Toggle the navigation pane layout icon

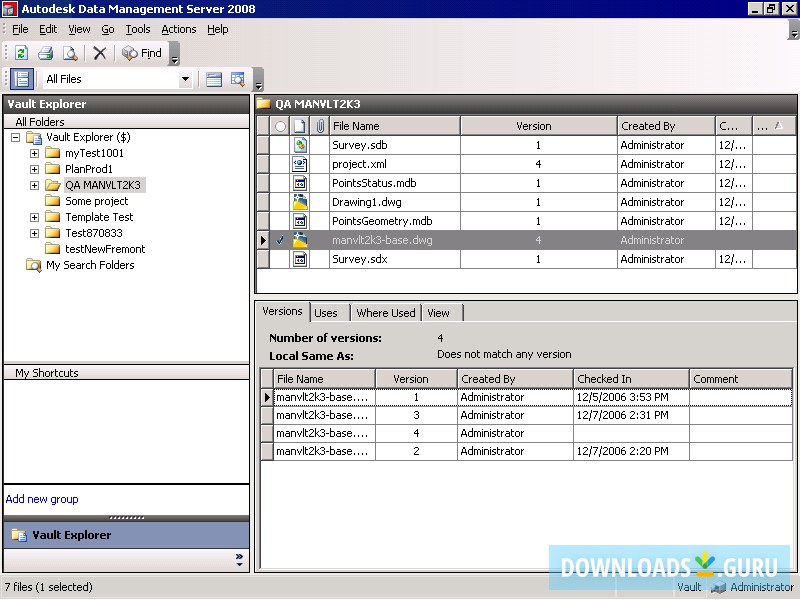tap(22, 79)
